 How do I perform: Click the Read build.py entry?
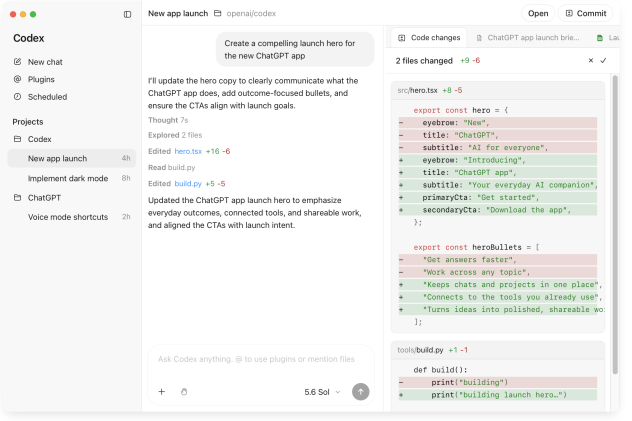(x=172, y=167)
